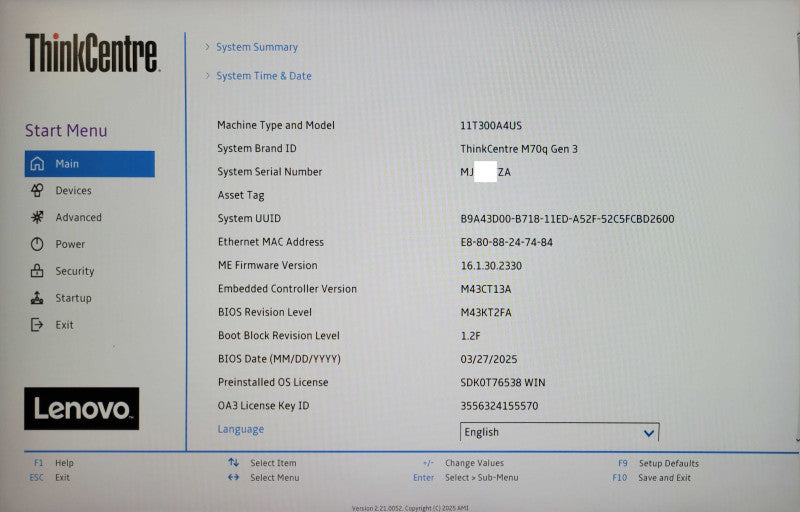Viewport: 800px width, 512px height.
Task: Click ME Firmware Version 16.1.30.2330
Action: pyautogui.click(x=491, y=266)
